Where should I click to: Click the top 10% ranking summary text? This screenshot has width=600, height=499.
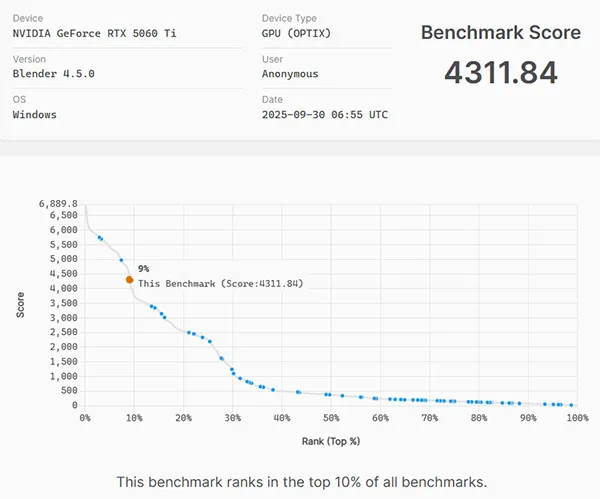(301, 482)
